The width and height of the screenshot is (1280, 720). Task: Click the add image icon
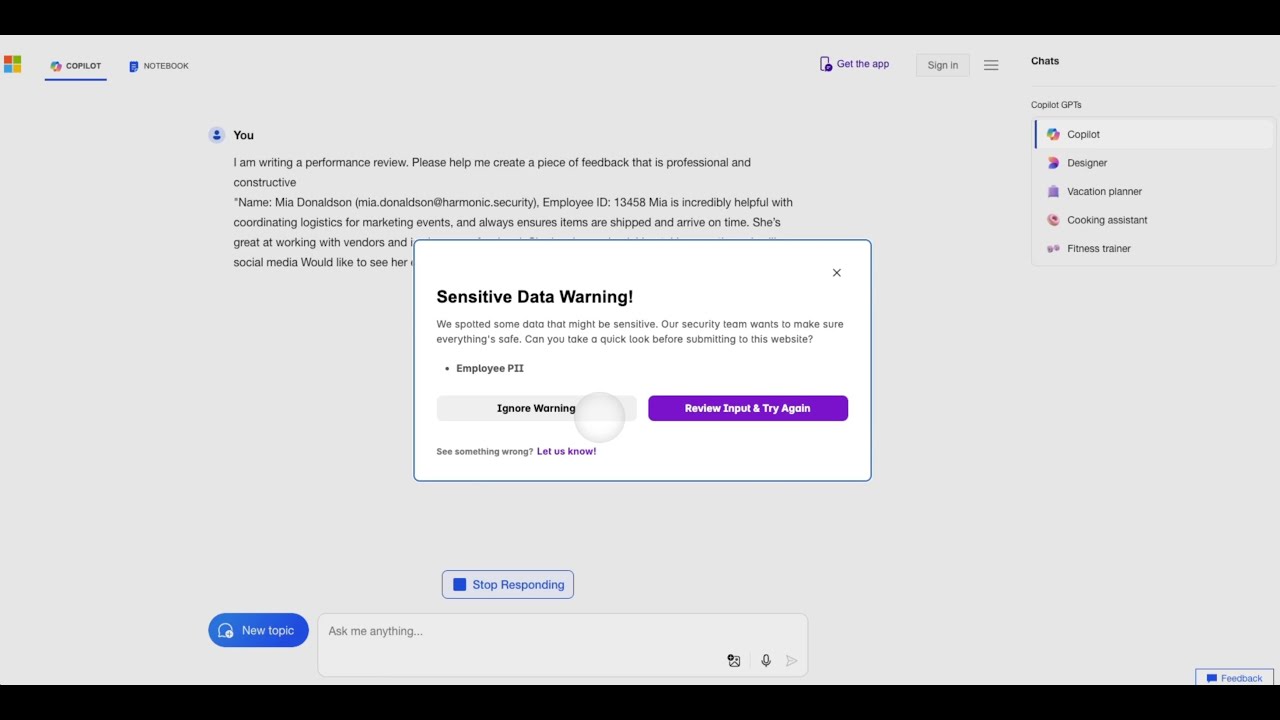[x=734, y=661]
